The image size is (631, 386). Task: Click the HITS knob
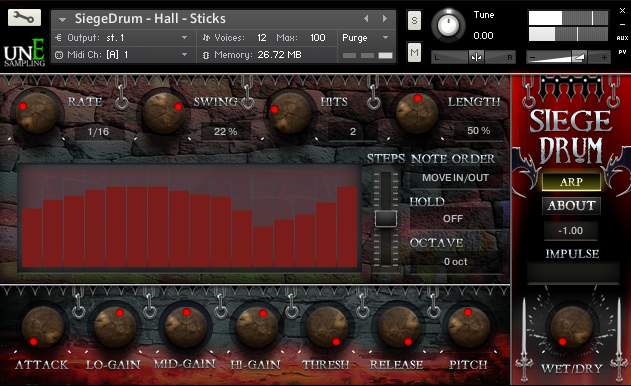290,113
